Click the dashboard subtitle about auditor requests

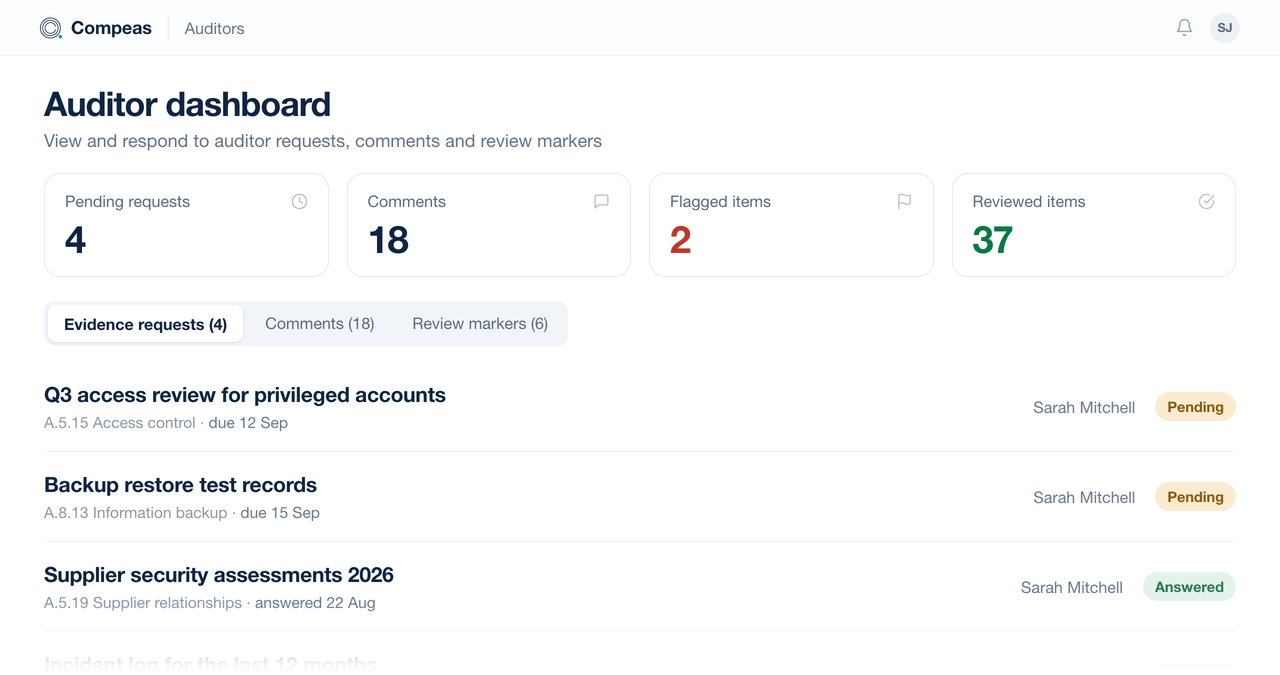point(323,141)
